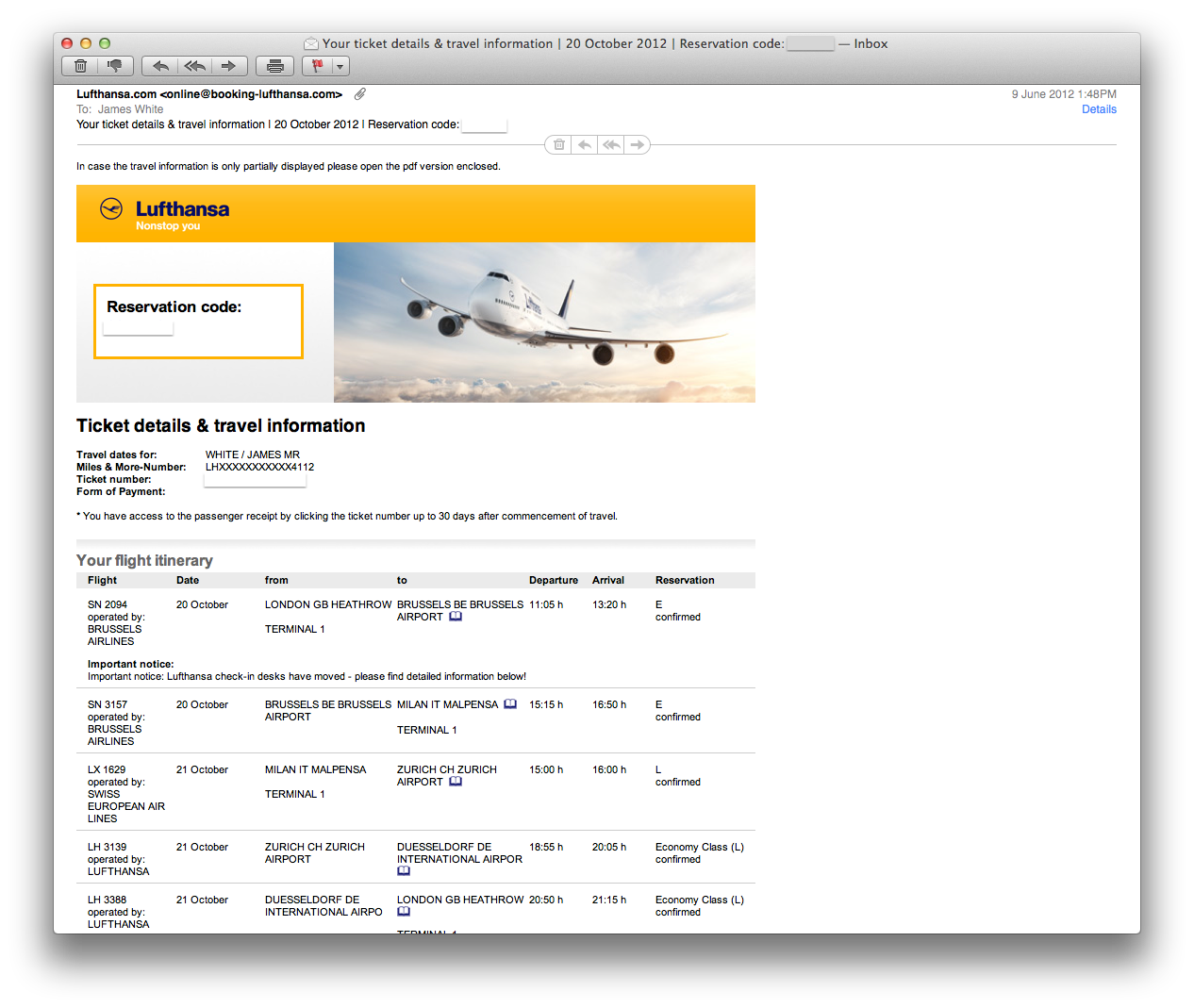Click flight number LH 3139
This screenshot has height=1008, width=1194.
coord(107,847)
